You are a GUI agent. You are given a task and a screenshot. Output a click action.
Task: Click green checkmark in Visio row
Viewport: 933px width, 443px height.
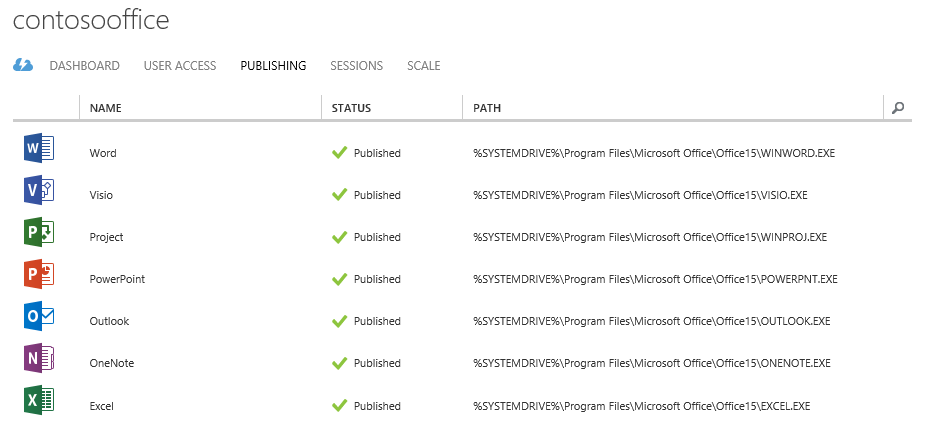(339, 195)
